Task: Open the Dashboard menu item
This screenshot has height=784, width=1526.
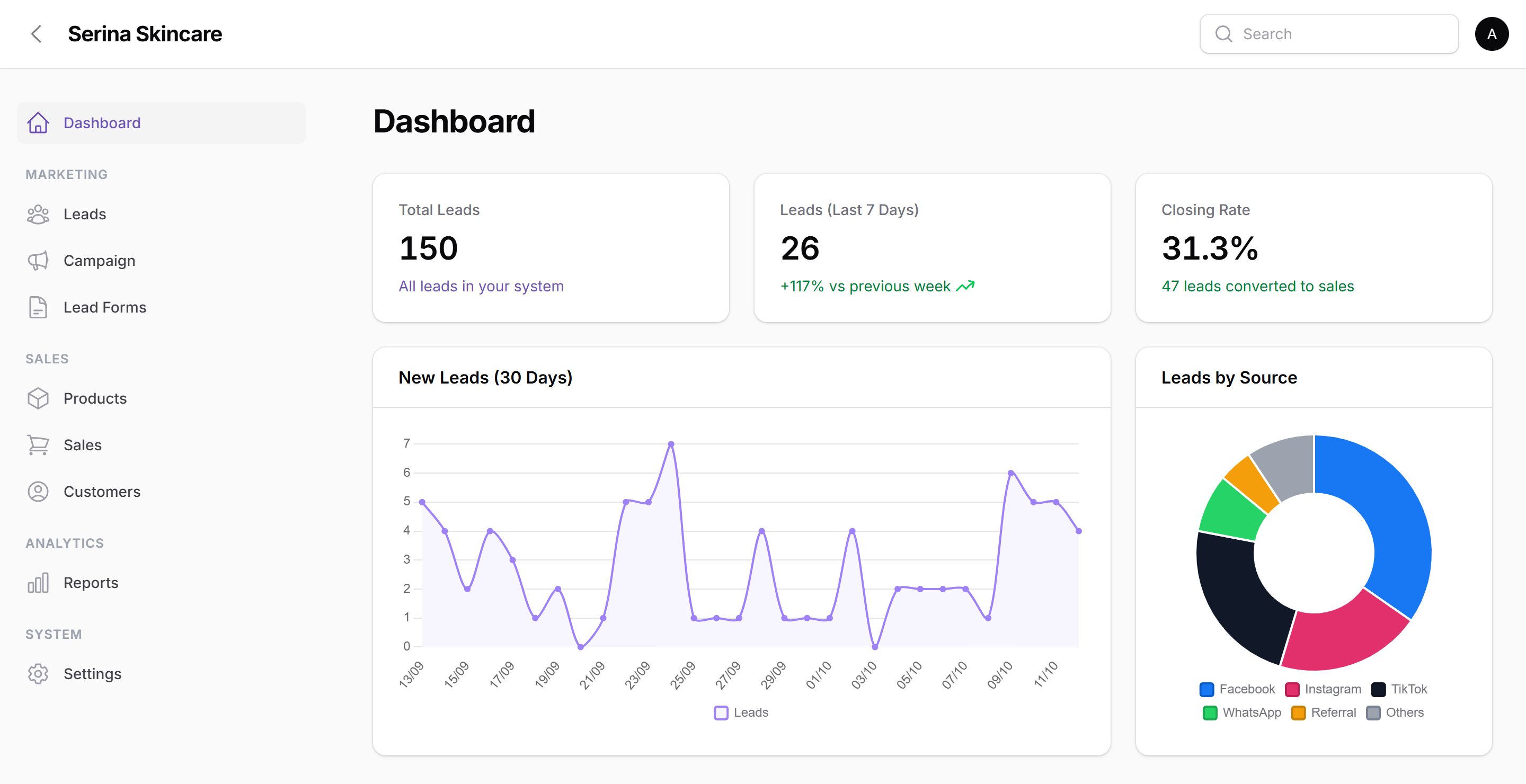Action: pos(162,122)
